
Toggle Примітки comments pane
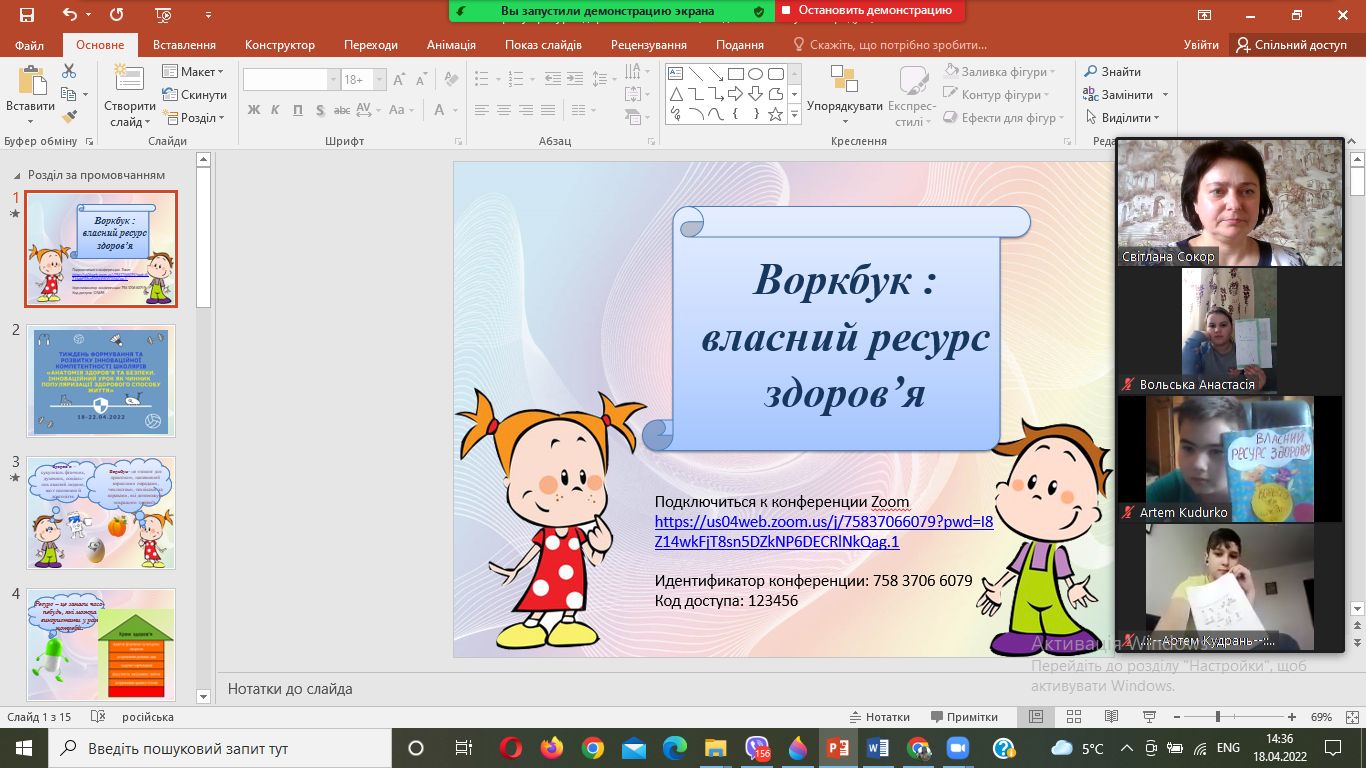pyautogui.click(x=964, y=717)
